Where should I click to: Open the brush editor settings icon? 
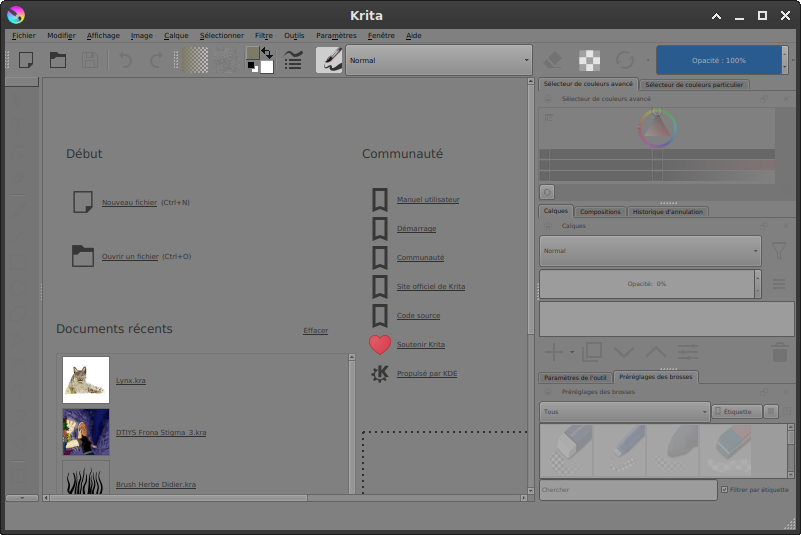[293, 60]
